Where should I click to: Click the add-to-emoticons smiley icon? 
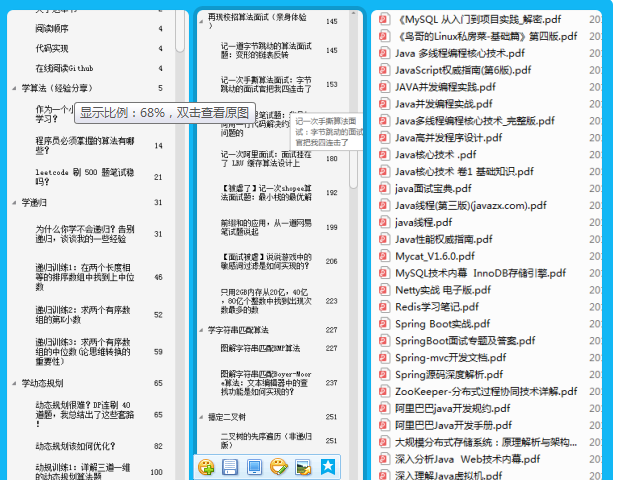[x=206, y=467]
